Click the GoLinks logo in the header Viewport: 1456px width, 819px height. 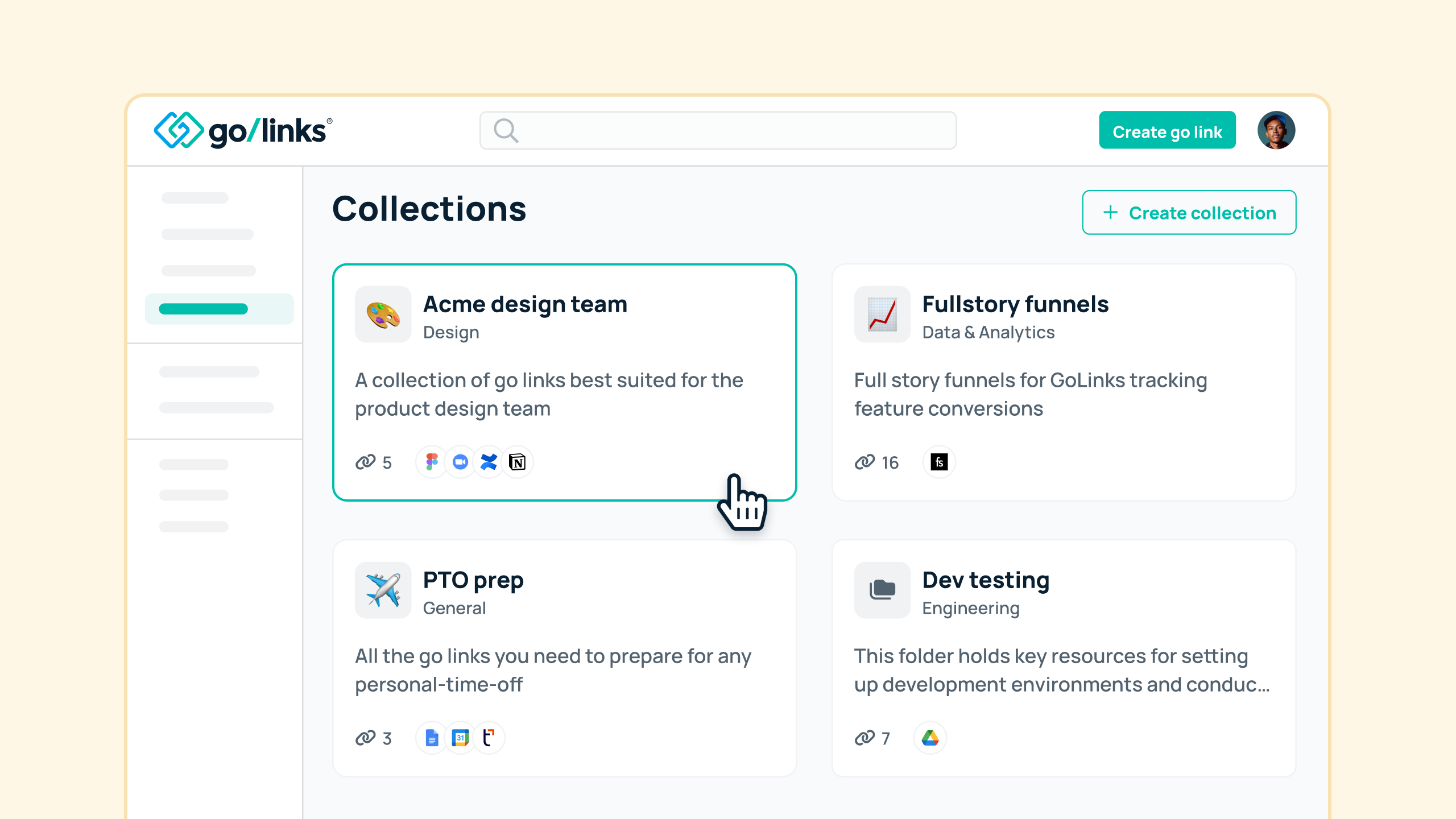[241, 131]
